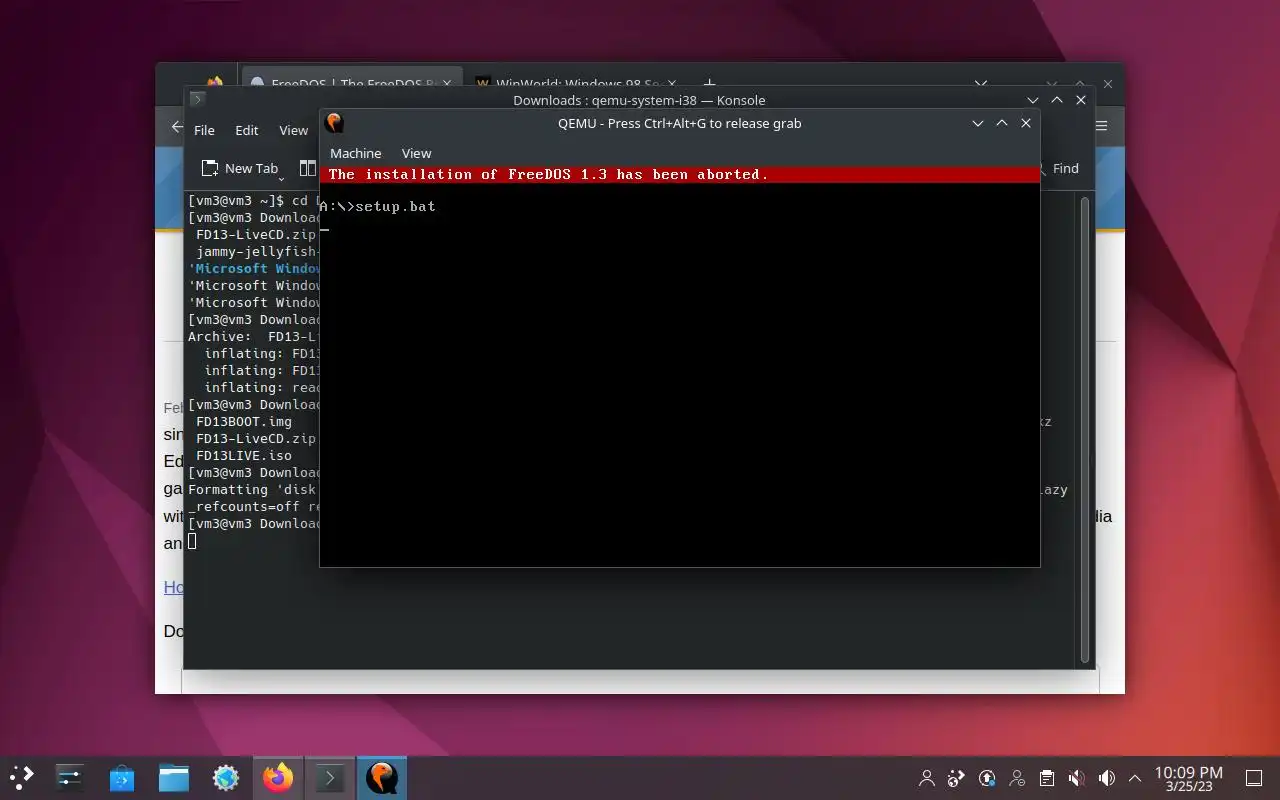Click the 'Formatting' line in Konsole output
1280x800 pixels.
[253, 490]
